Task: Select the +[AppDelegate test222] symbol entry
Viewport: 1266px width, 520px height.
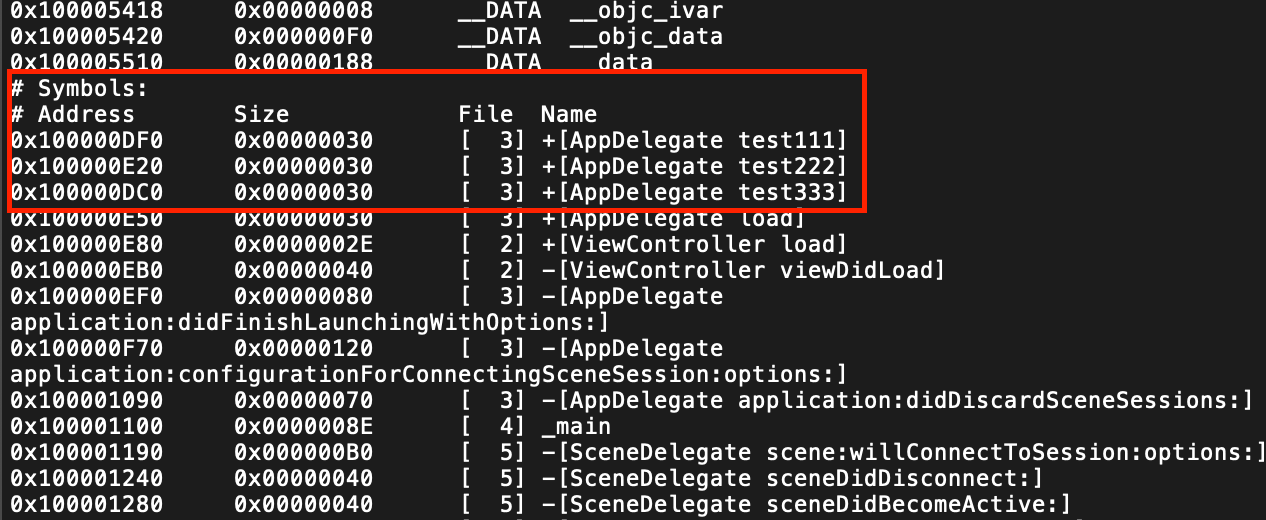Action: (693, 166)
